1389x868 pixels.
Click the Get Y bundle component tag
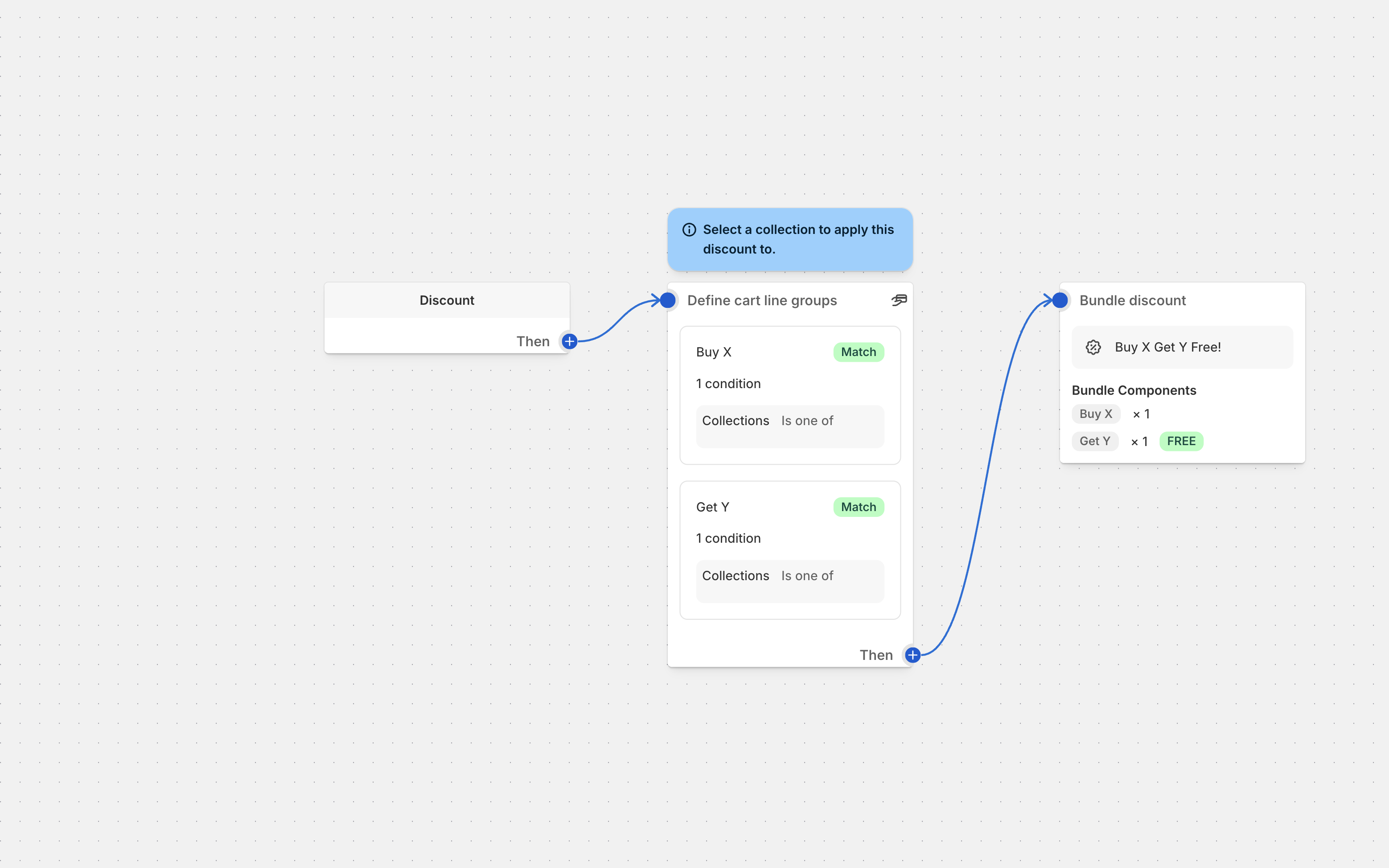[x=1094, y=441]
